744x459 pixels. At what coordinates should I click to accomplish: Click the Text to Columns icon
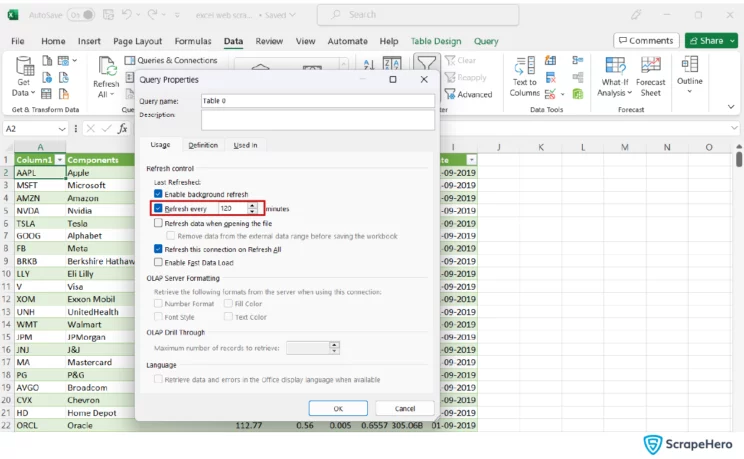pos(525,66)
